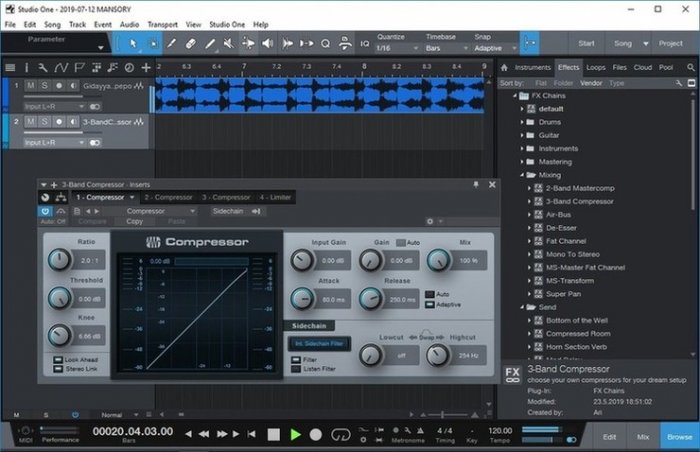
Task: Mute track 1 with M button
Action: click(x=31, y=86)
